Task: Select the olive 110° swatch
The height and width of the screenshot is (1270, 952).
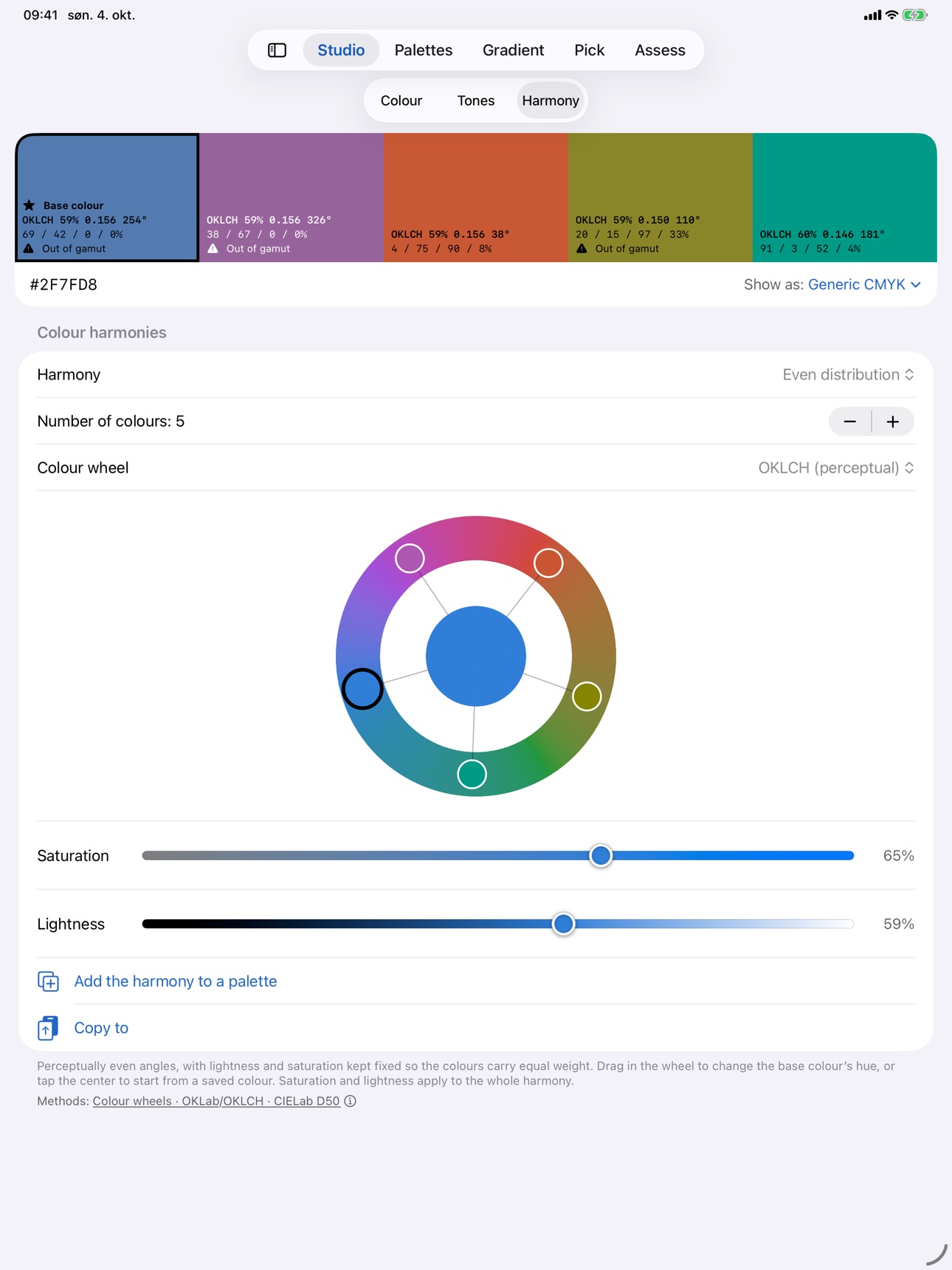Action: click(x=660, y=197)
